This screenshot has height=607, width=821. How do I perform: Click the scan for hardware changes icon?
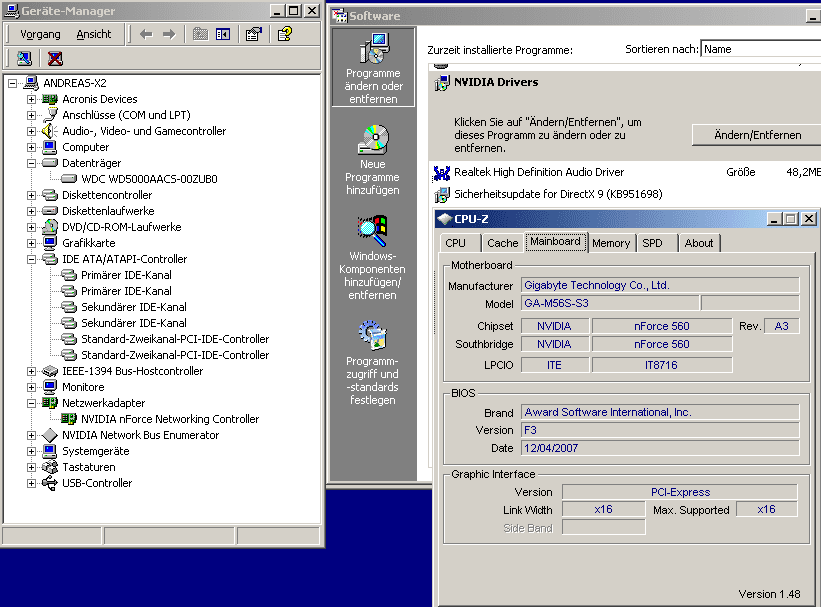click(24, 58)
